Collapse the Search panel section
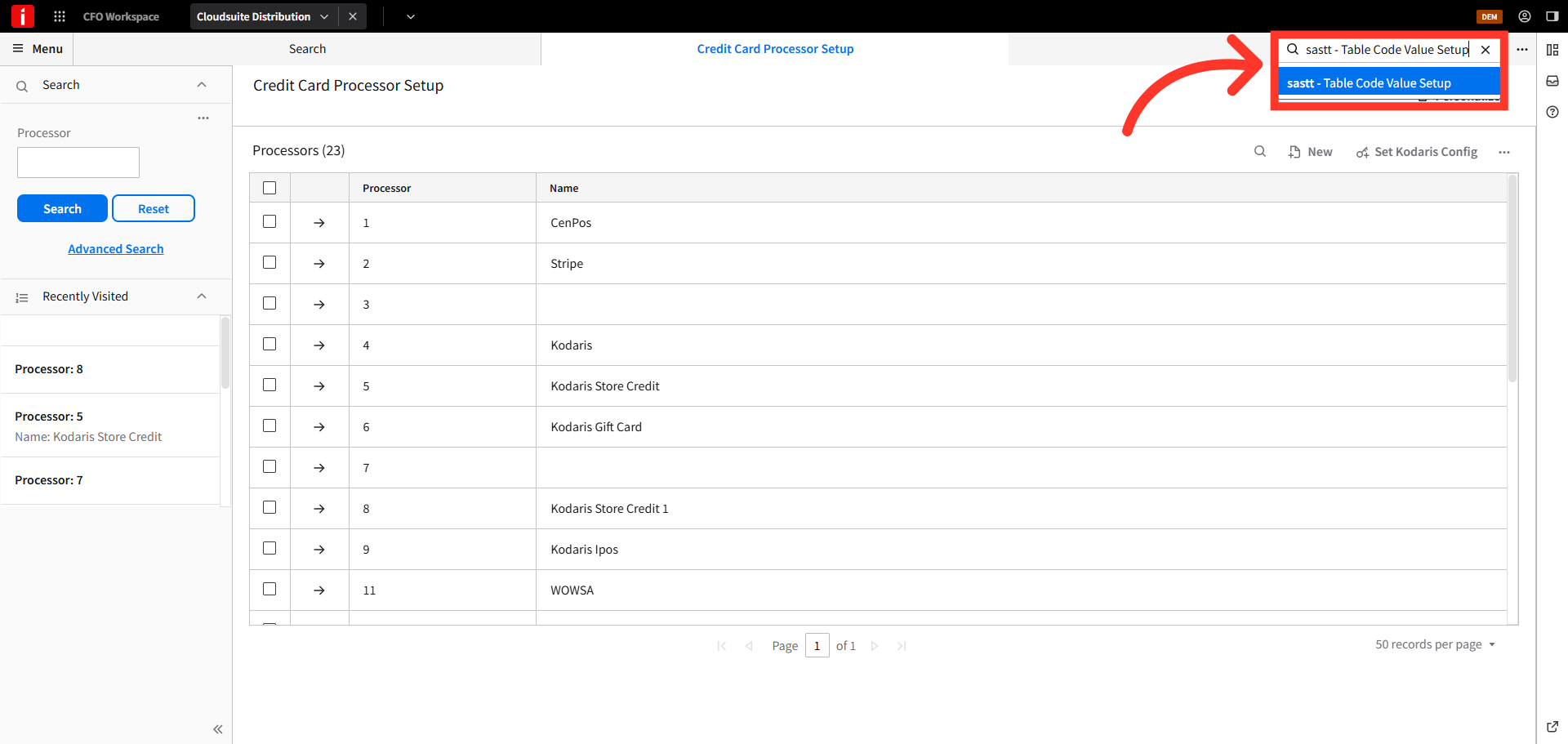This screenshot has height=744, width=1568. [x=202, y=85]
